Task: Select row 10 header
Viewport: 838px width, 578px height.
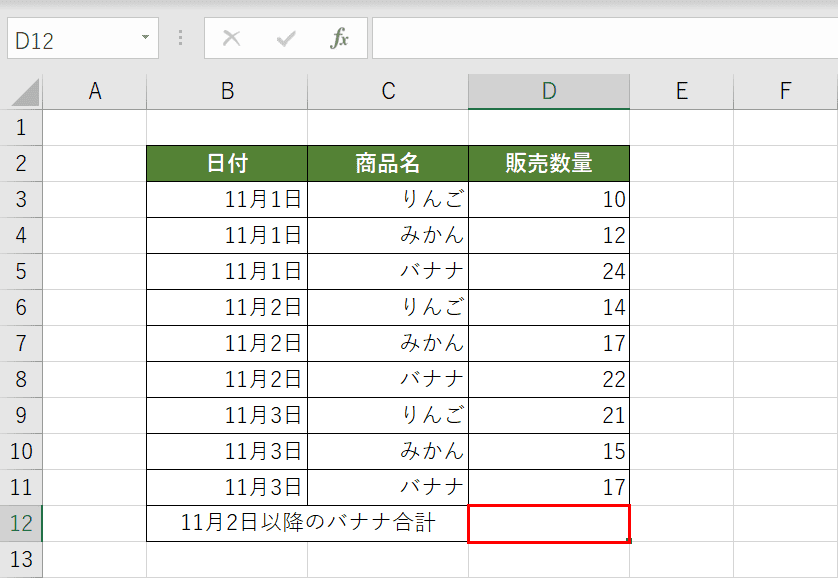Action: (21, 451)
